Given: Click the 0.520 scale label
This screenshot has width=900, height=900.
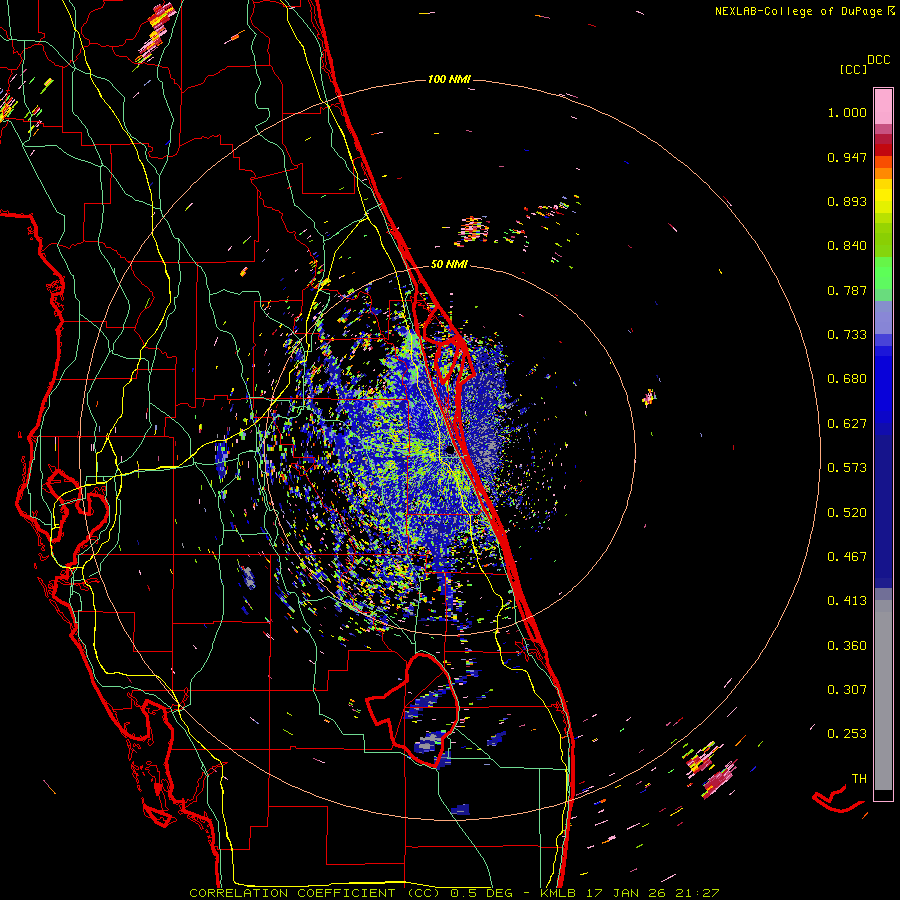Looking at the screenshot, I should pyautogui.click(x=847, y=513).
